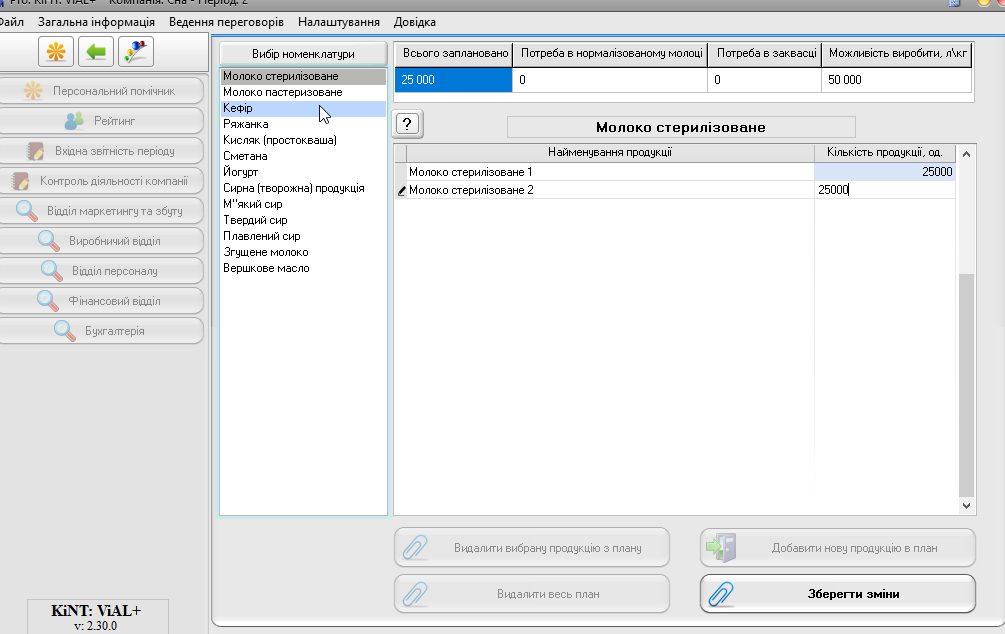The height and width of the screenshot is (634, 1005).
Task: Select Кисляк (простокваша) in list
Action: pyautogui.click(x=303, y=140)
